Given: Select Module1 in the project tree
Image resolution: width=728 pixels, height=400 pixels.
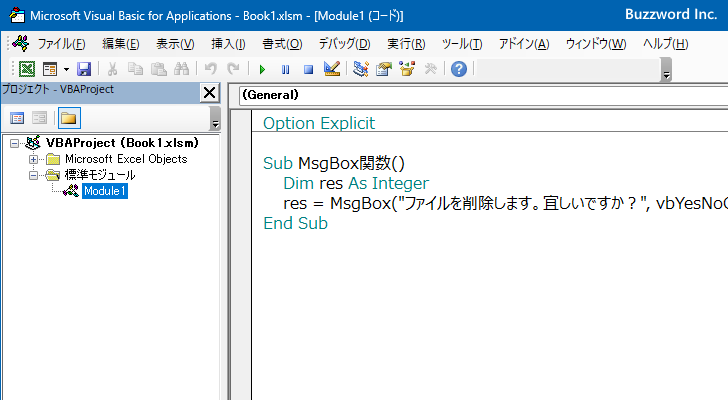Looking at the screenshot, I should 105,191.
